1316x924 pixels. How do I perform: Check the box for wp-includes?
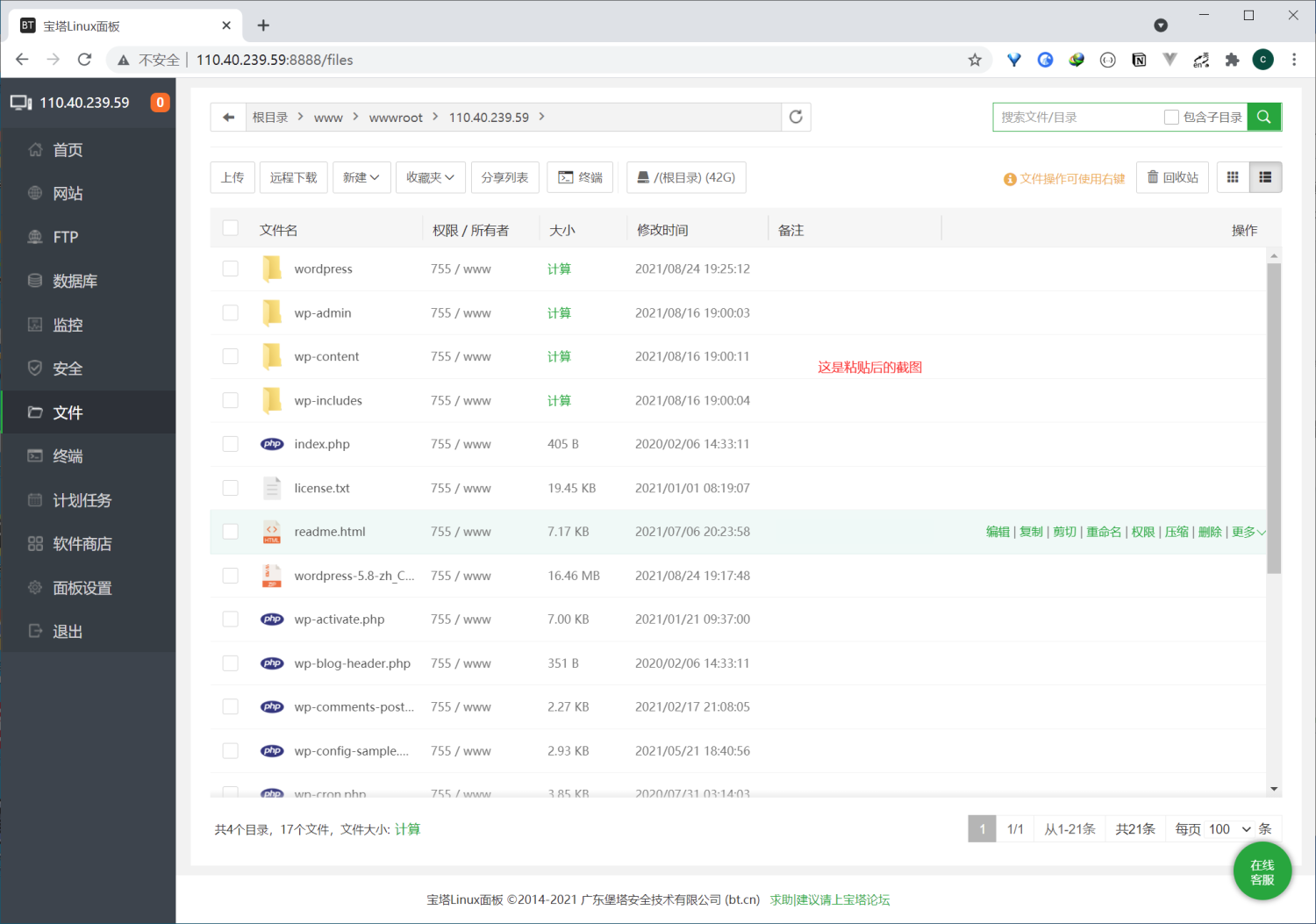[231, 400]
